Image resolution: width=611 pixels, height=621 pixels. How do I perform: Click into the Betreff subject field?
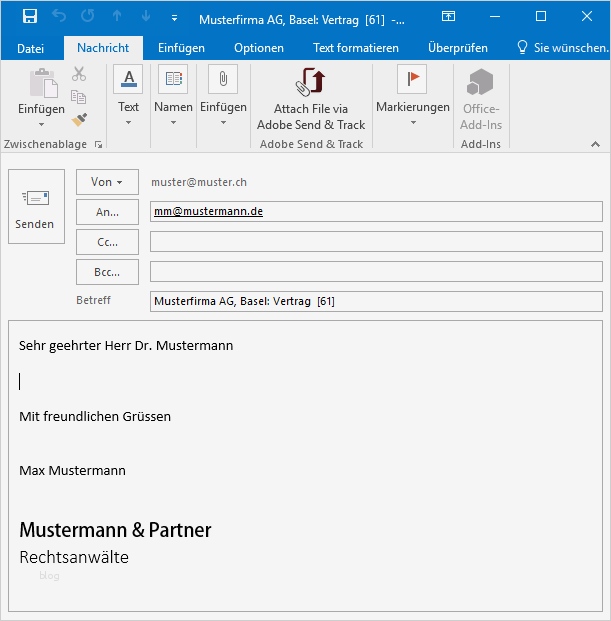coord(376,301)
